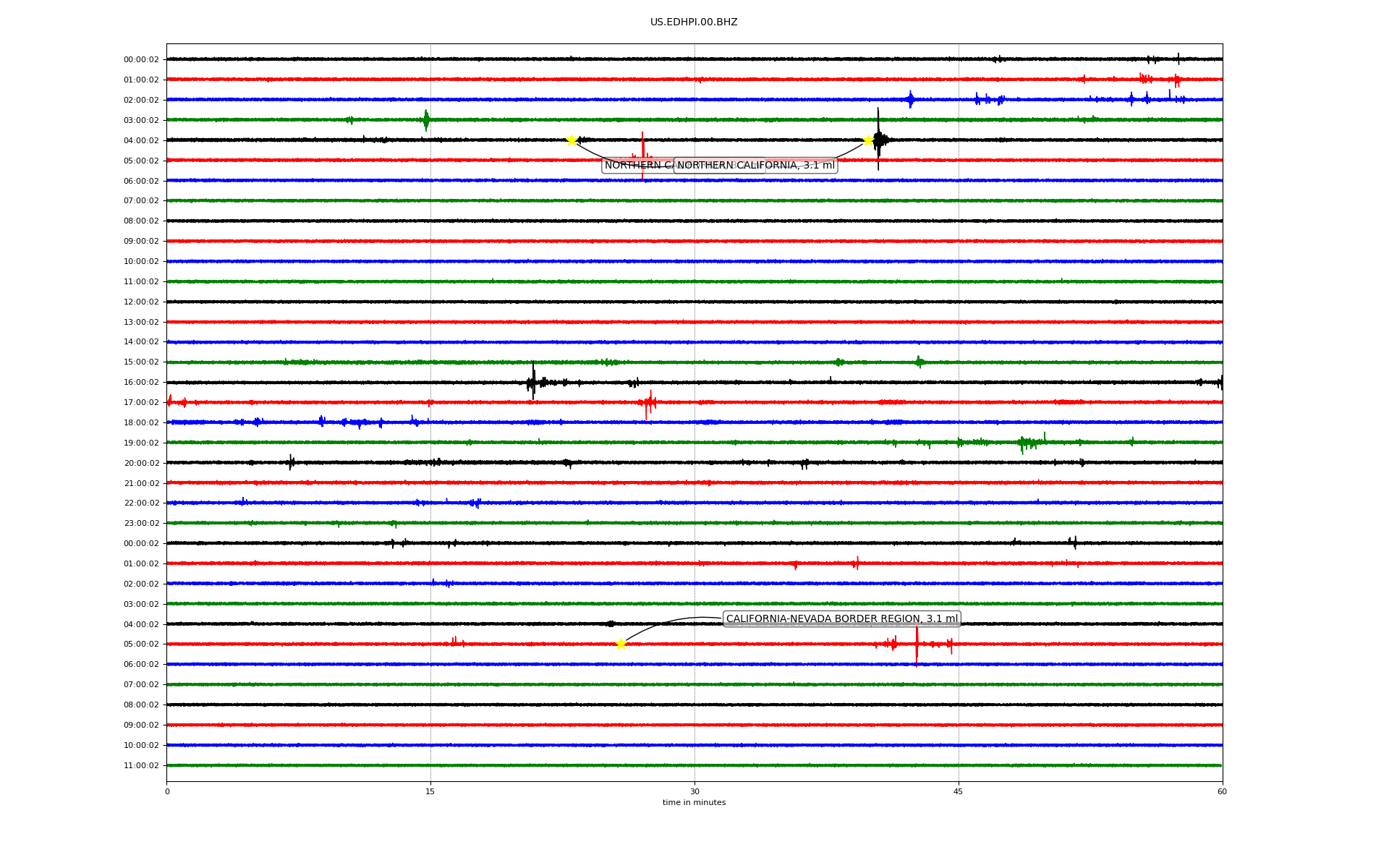Image resolution: width=1389 pixels, height=868 pixels.
Task: Click the 12:00:02 trace label
Action: tap(141, 302)
